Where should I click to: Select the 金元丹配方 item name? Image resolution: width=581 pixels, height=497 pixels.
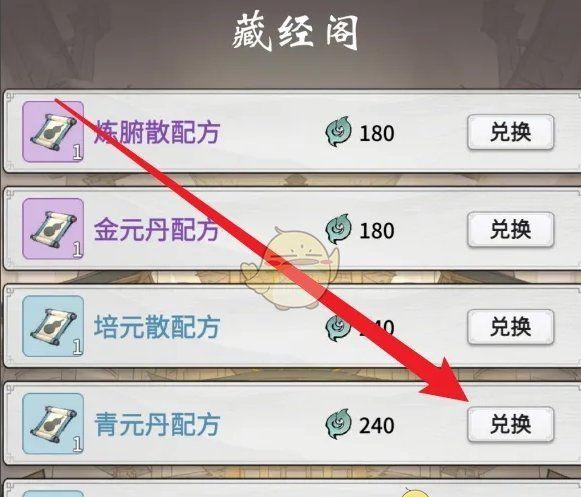157,229
